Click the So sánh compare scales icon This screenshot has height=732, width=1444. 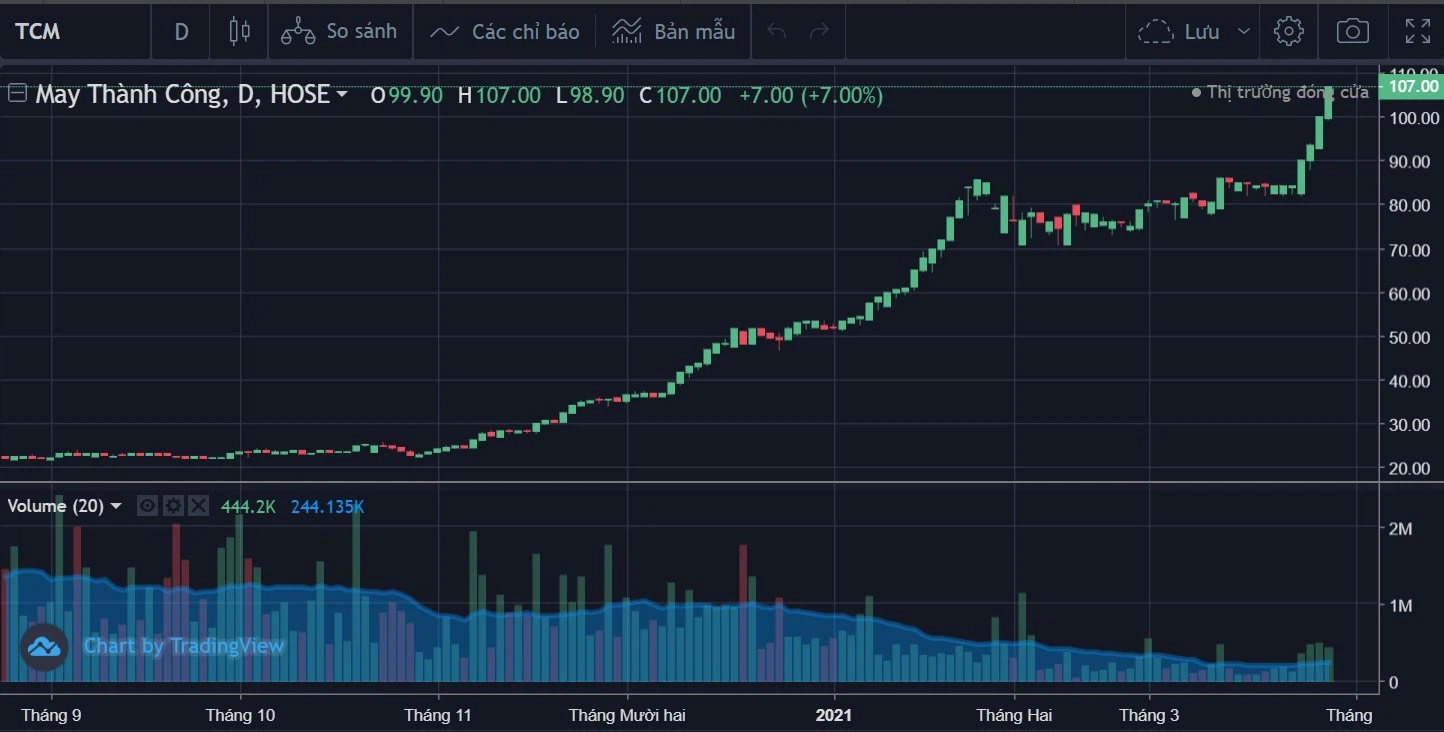(x=298, y=31)
